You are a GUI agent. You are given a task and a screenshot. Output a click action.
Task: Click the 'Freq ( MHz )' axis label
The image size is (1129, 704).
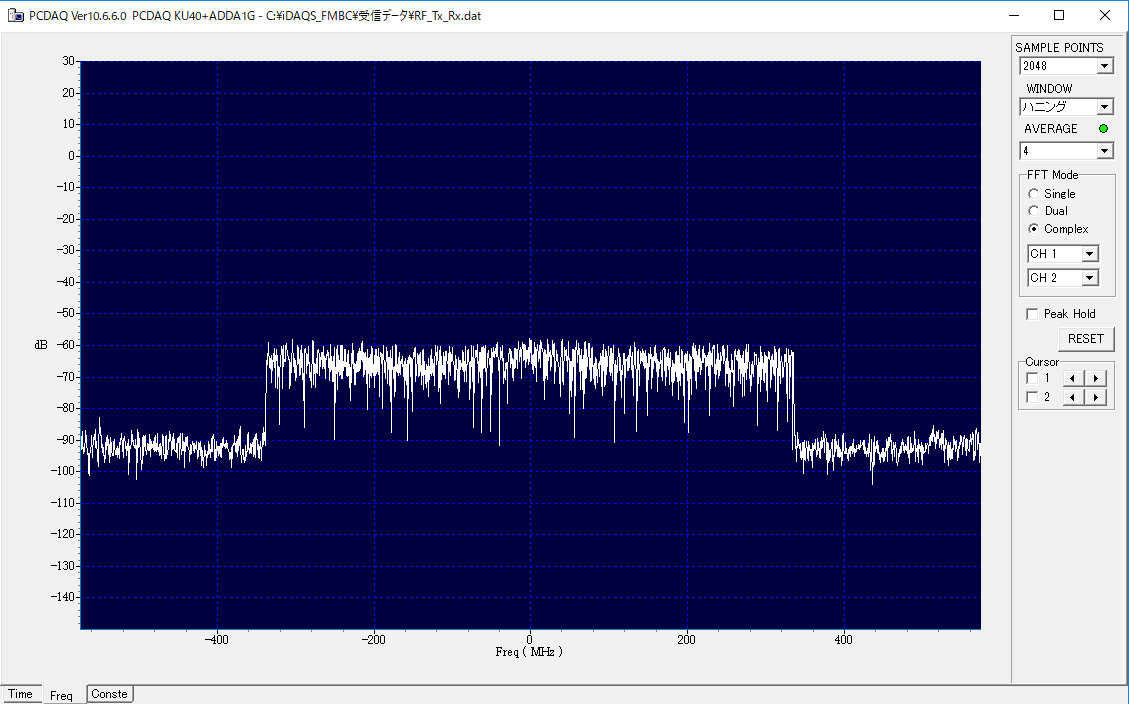coord(529,651)
